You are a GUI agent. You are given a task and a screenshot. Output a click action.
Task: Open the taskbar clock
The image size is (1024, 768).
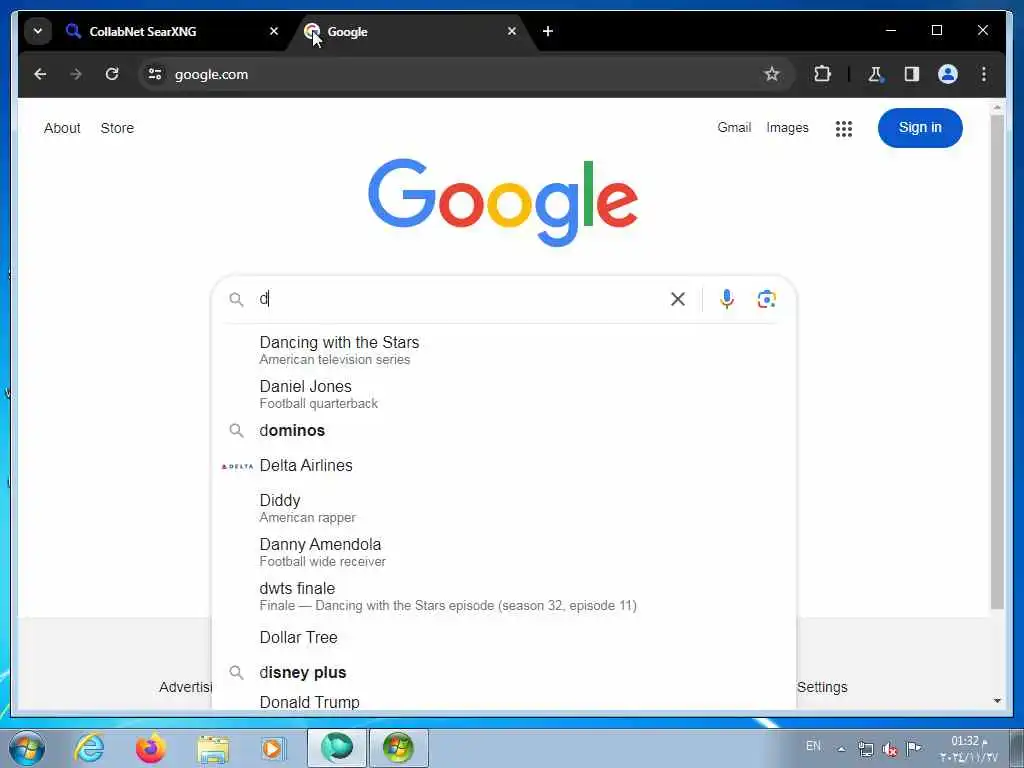[x=968, y=749]
